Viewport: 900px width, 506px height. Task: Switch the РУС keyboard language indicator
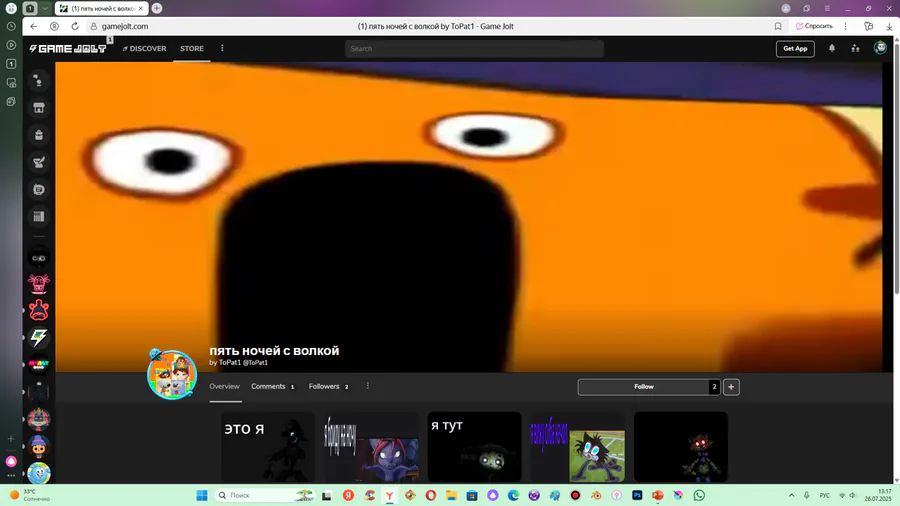point(824,495)
